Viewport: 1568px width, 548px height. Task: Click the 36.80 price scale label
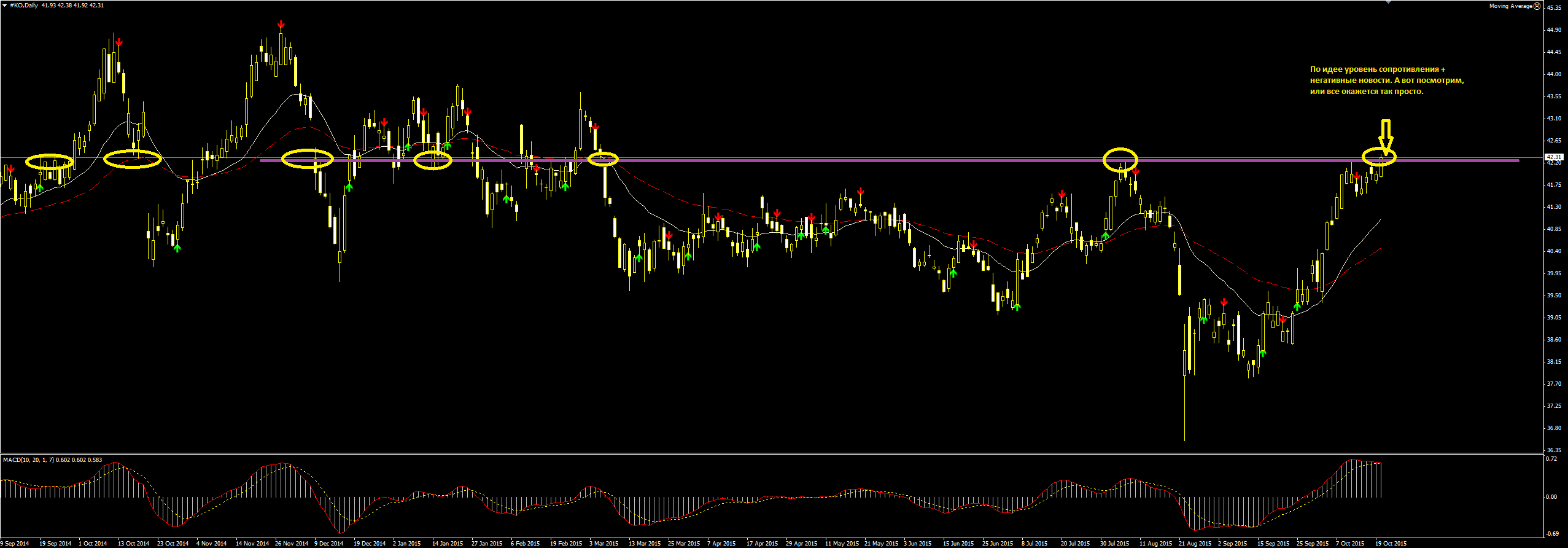click(1554, 428)
